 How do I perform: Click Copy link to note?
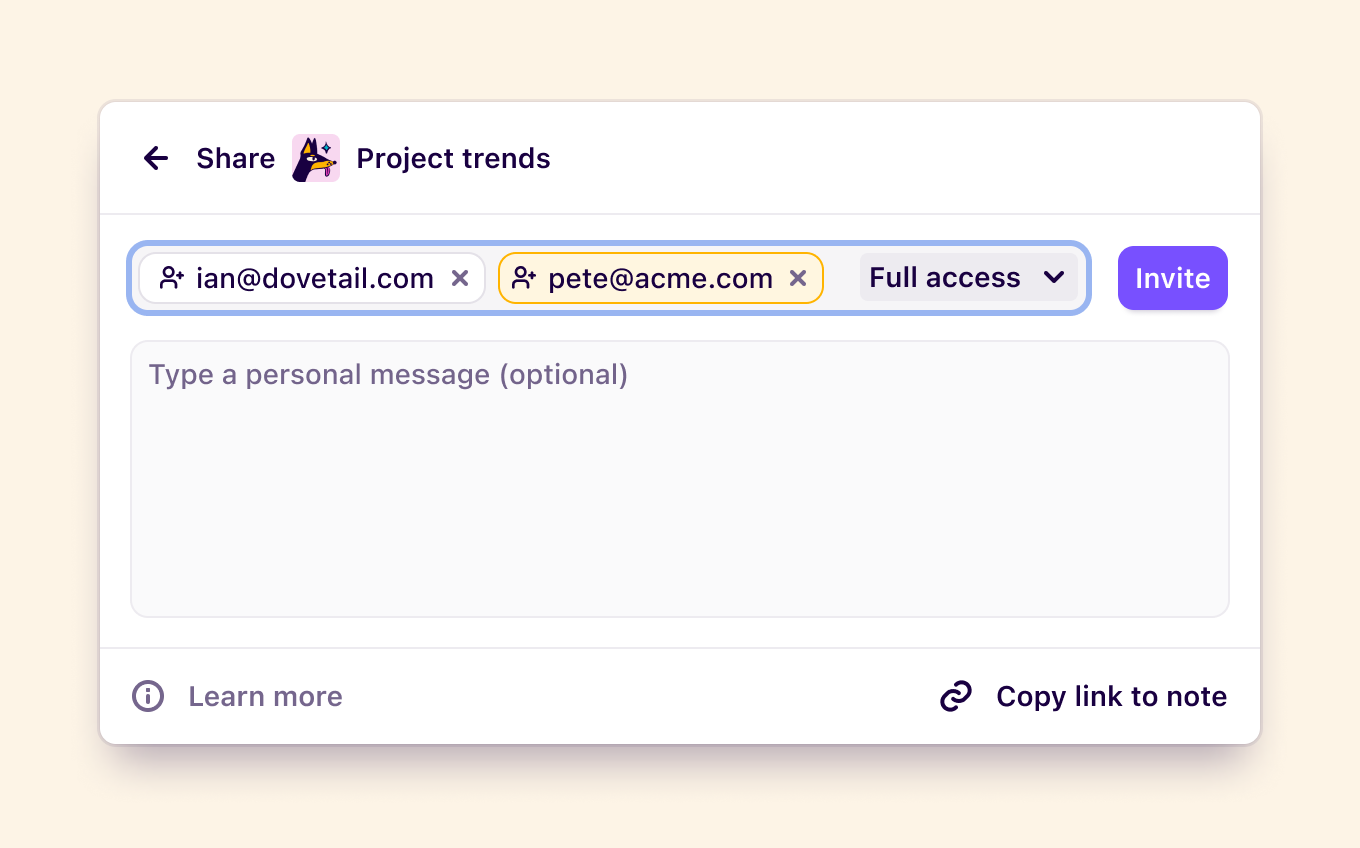point(1111,696)
